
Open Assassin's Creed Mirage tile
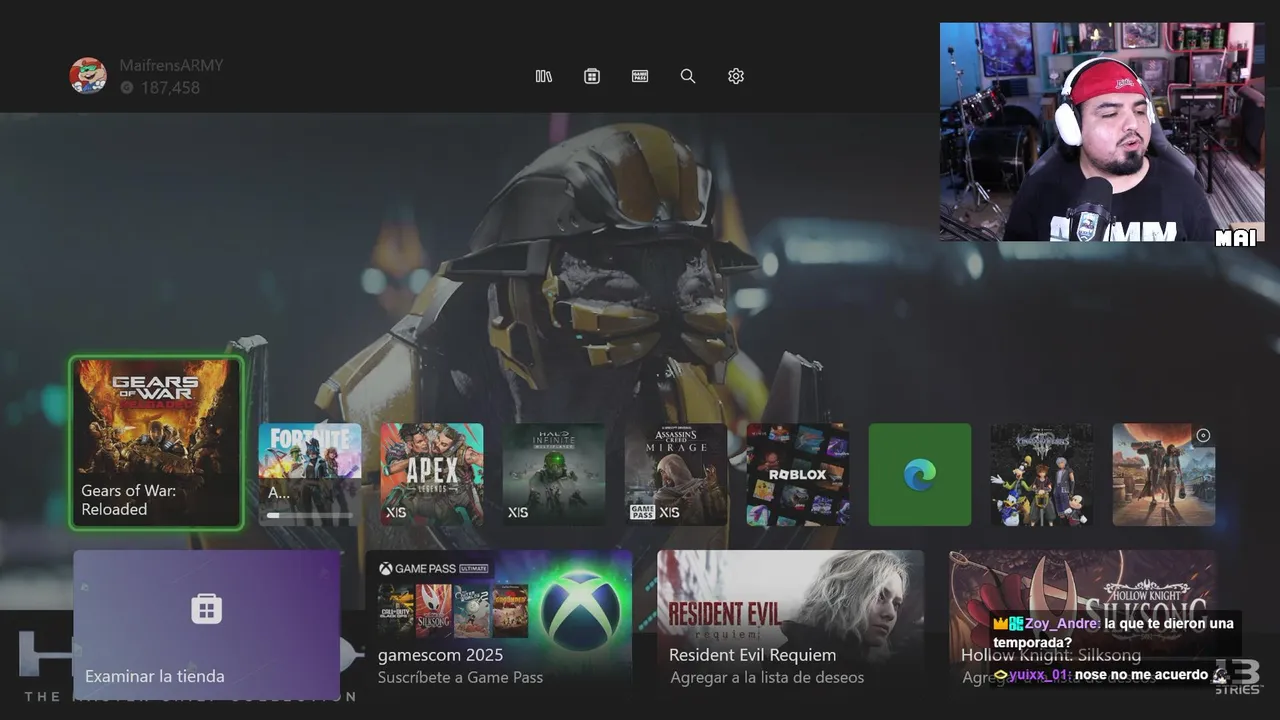(x=676, y=474)
